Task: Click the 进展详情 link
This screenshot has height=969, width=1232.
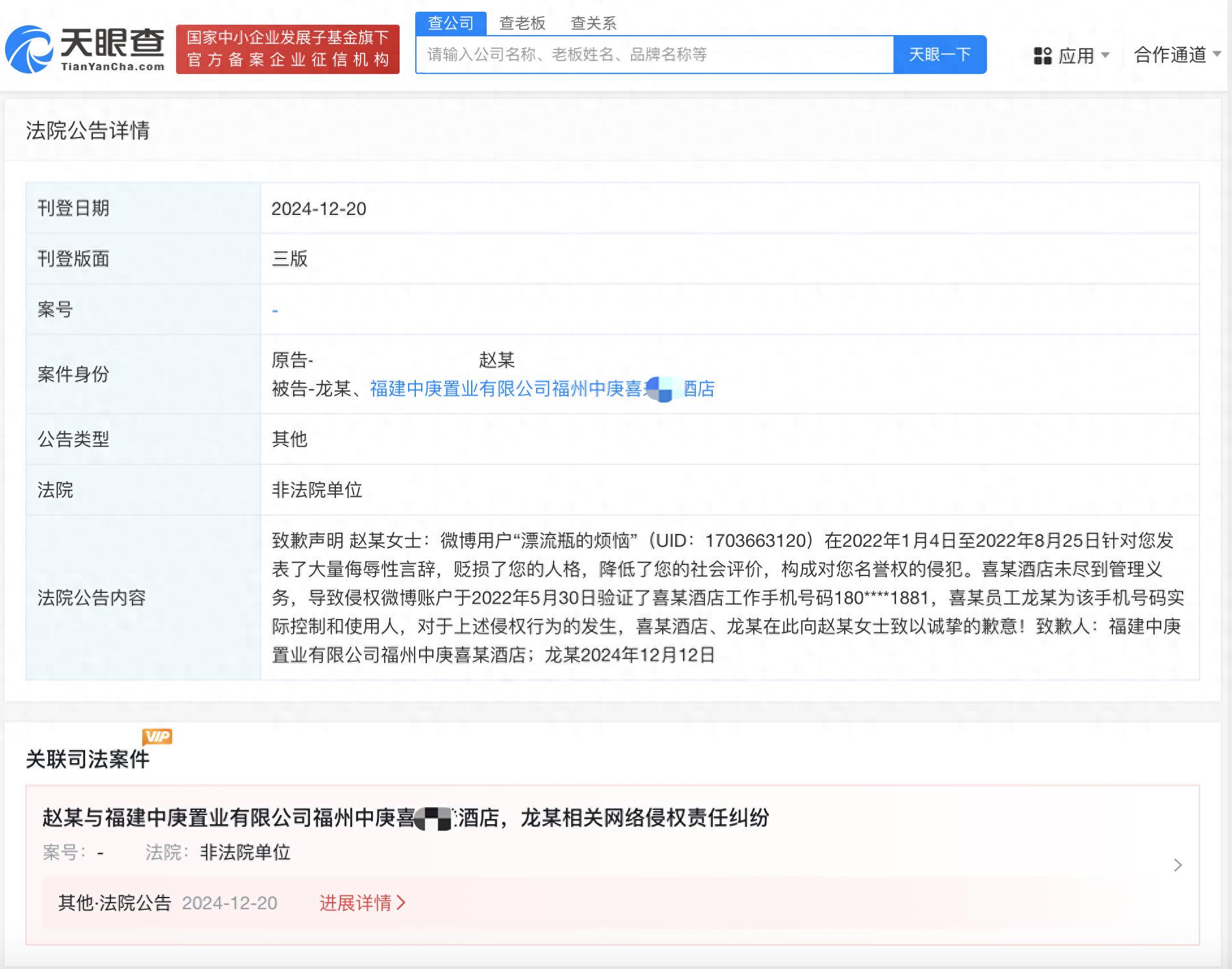Action: point(355,903)
